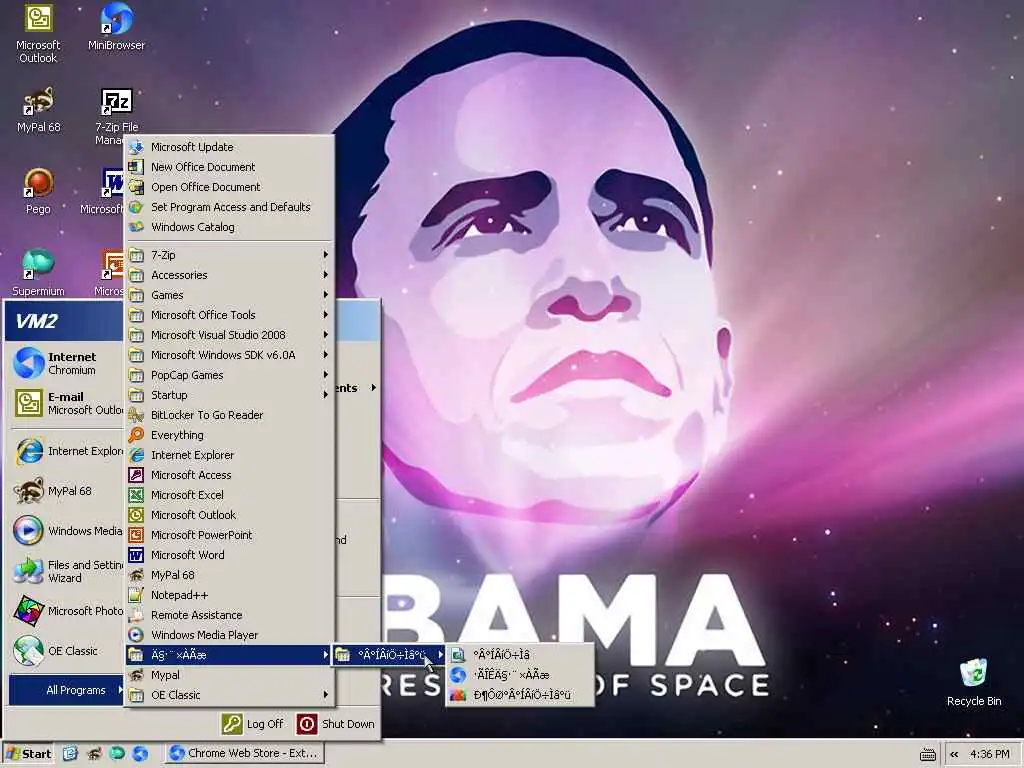Open OE Classic in start menu left list

67,651
